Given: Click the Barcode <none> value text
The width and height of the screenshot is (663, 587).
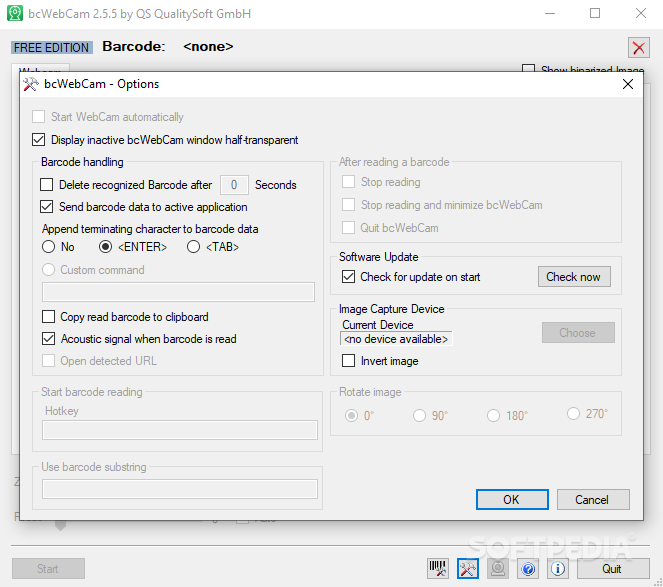Looking at the screenshot, I should 208,47.
